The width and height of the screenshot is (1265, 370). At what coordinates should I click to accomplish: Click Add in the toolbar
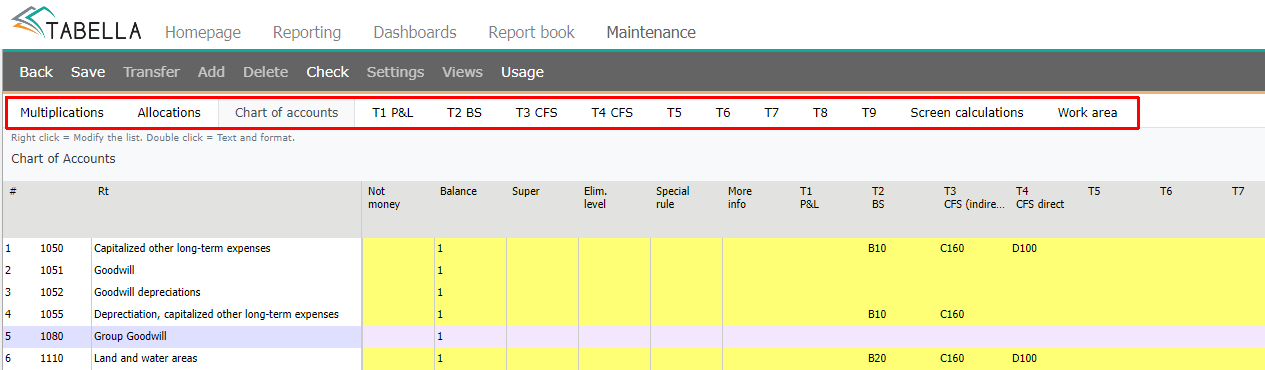coord(211,72)
